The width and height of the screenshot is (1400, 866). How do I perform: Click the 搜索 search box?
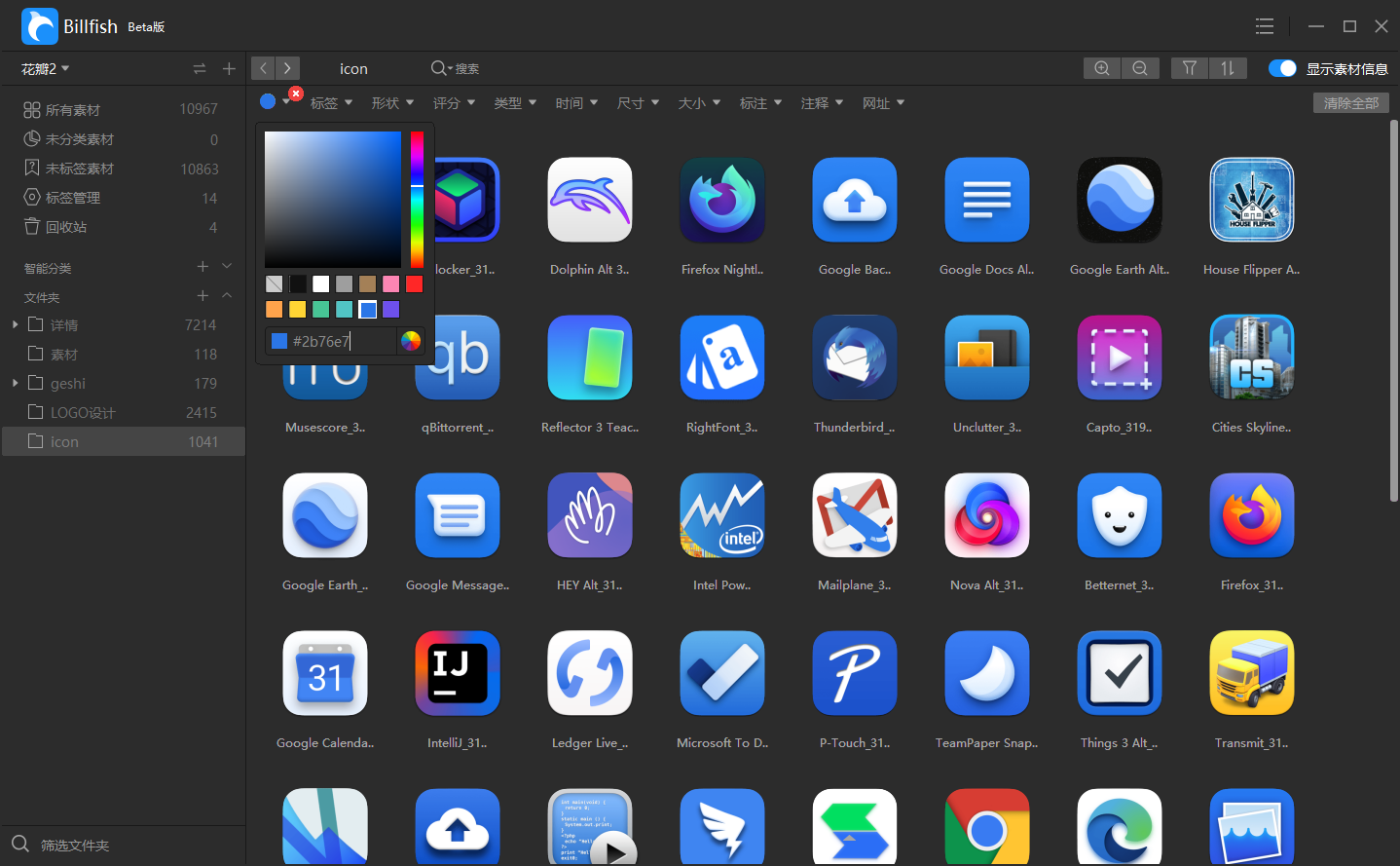tap(457, 68)
